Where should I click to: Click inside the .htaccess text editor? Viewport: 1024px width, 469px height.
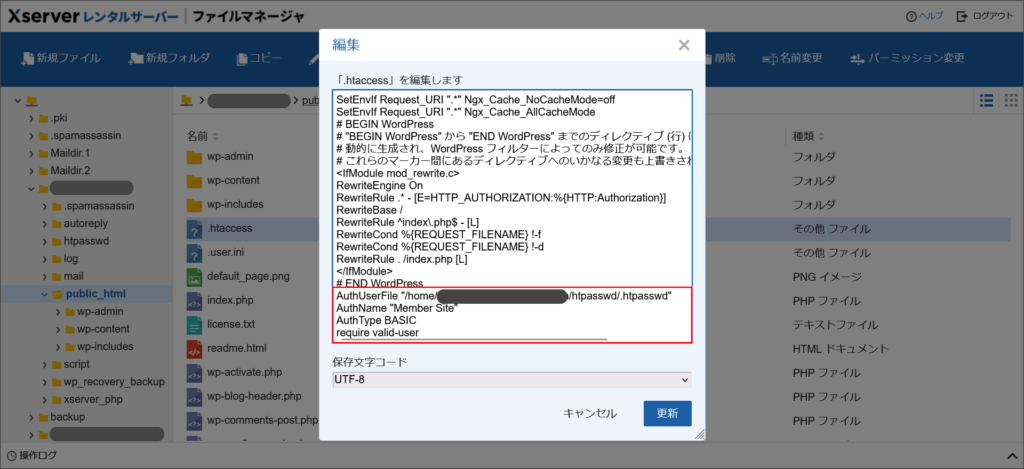tap(512, 216)
